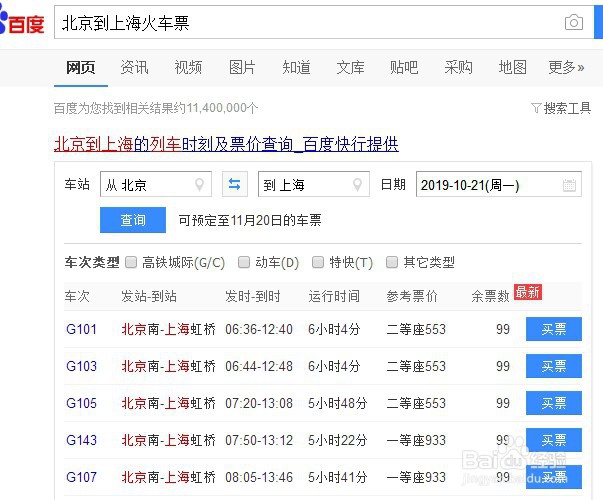Enable 其它类型 checkbox
Viewport: 603px width, 500px height.
[391, 262]
